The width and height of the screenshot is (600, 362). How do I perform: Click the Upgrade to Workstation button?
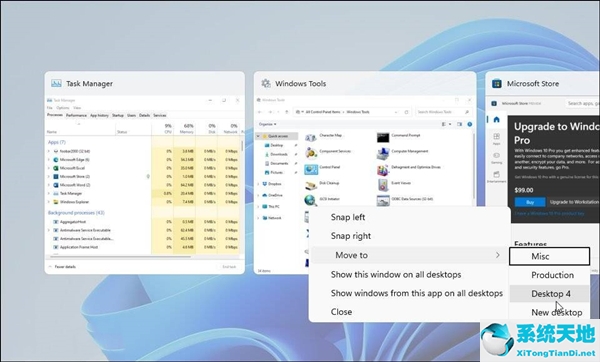pos(573,202)
